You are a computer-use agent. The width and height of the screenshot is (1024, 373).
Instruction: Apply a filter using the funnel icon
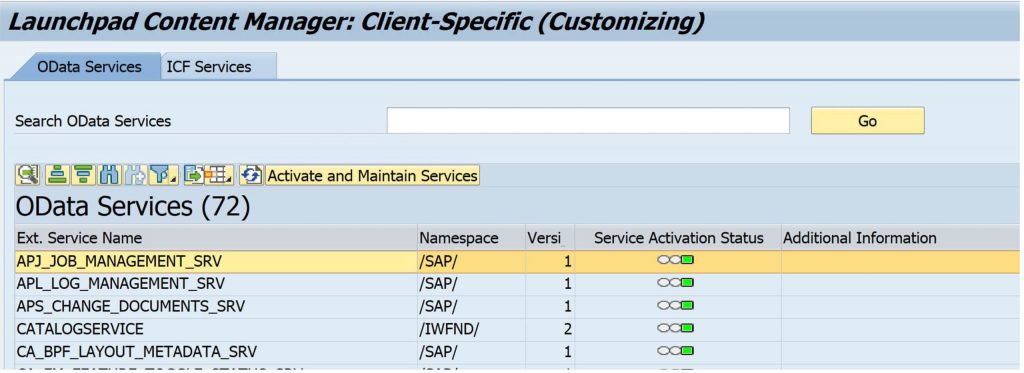pyautogui.click(x=159, y=175)
